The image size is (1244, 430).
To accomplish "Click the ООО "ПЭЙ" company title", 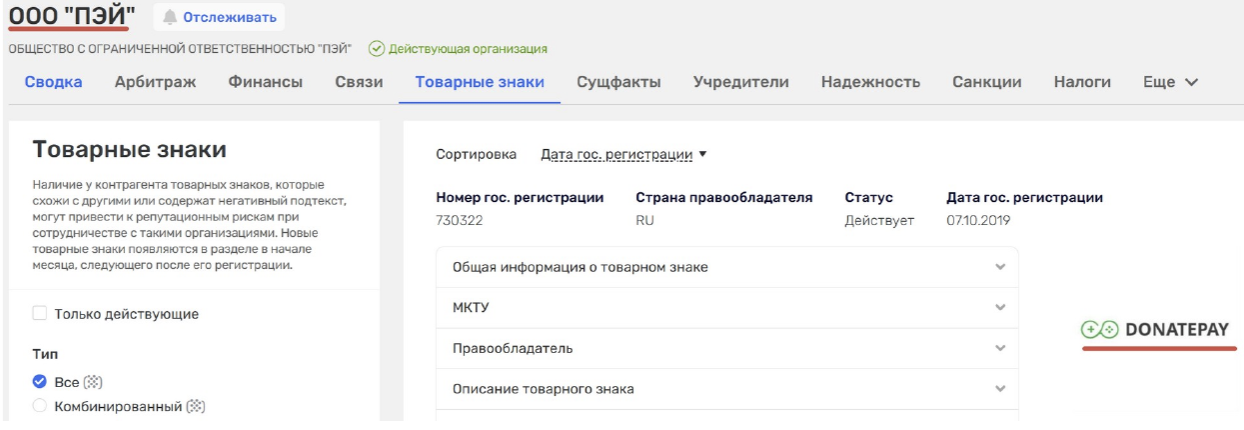I will 72,15.
